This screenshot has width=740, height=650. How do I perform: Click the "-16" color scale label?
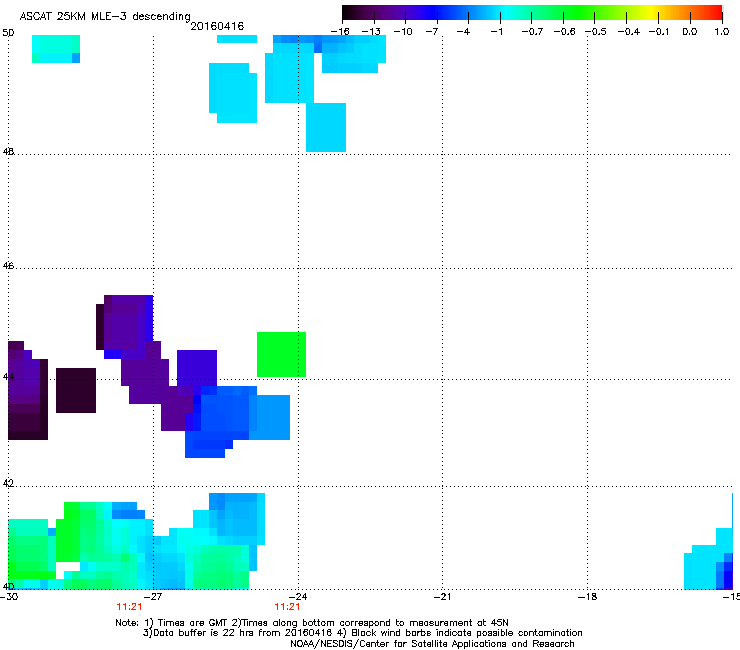pos(340,32)
